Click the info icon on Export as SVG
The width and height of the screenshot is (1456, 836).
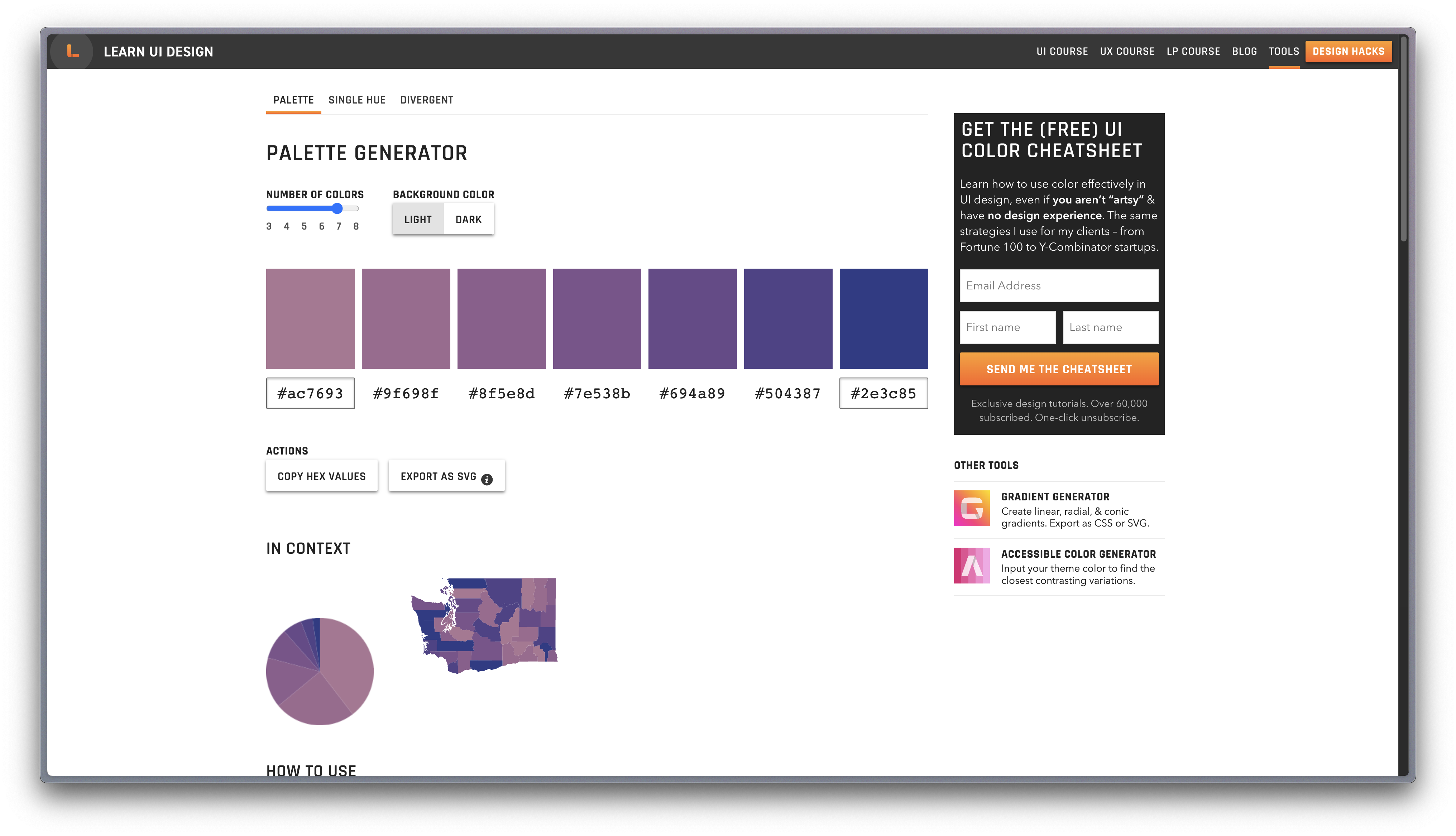click(x=487, y=480)
